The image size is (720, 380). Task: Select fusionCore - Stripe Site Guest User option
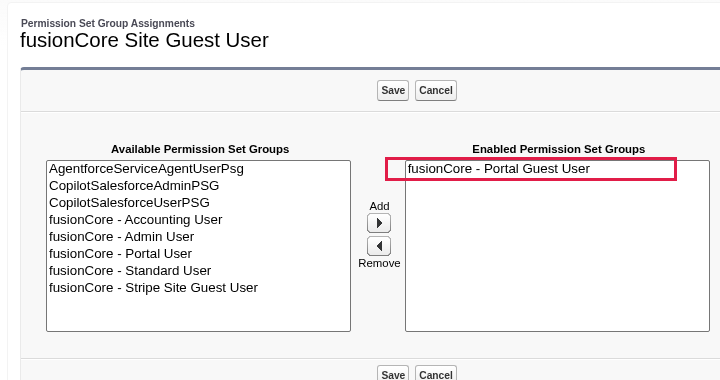[198, 288]
